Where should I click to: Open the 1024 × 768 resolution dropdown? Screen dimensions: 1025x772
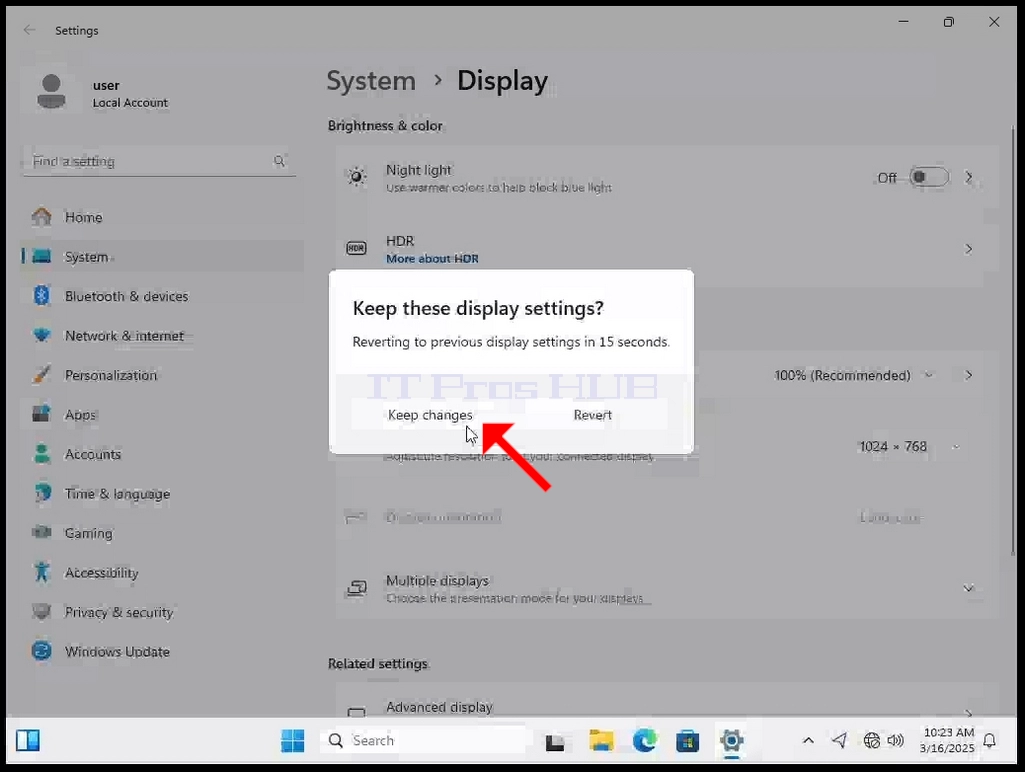pyautogui.click(x=909, y=446)
